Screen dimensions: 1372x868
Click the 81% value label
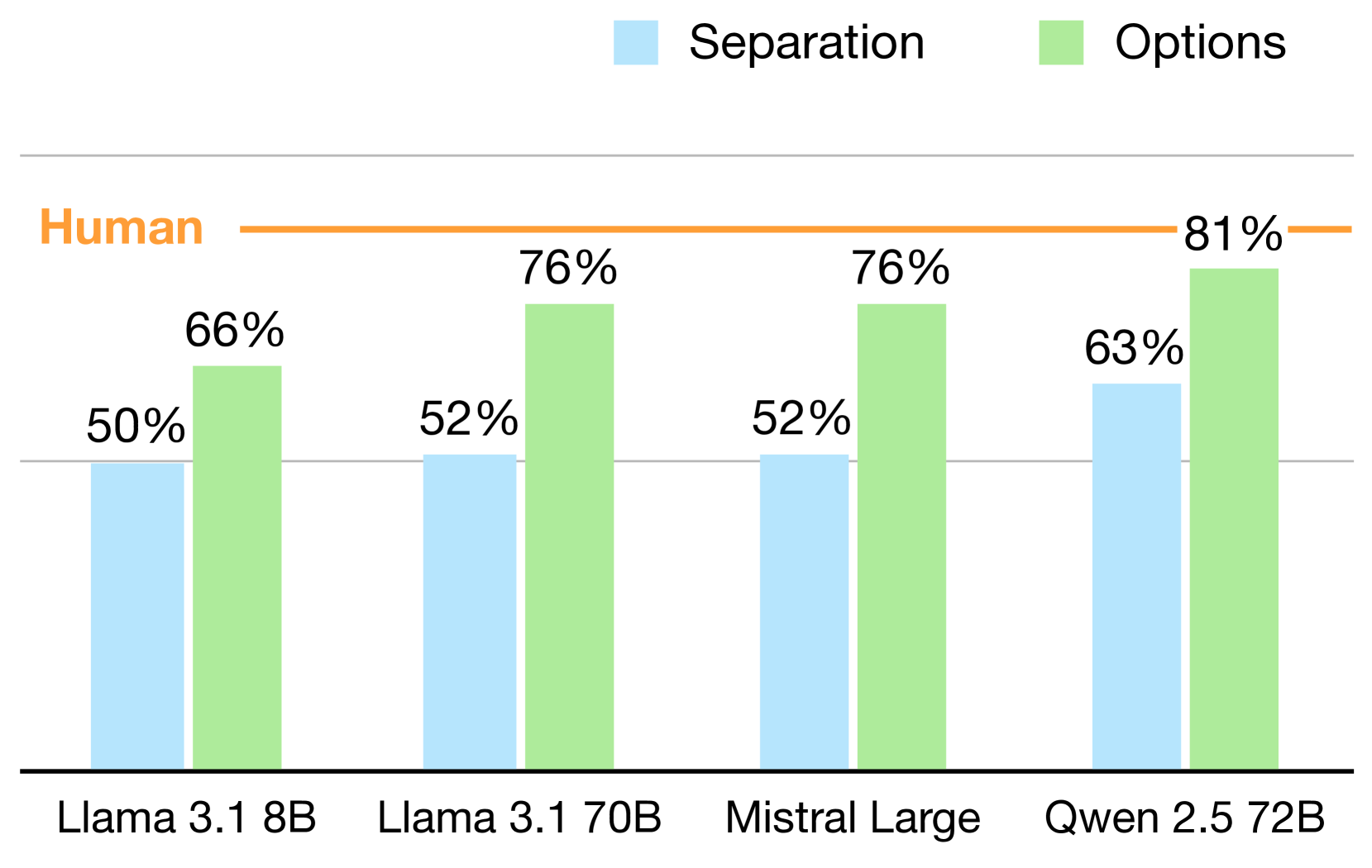click(x=1233, y=235)
